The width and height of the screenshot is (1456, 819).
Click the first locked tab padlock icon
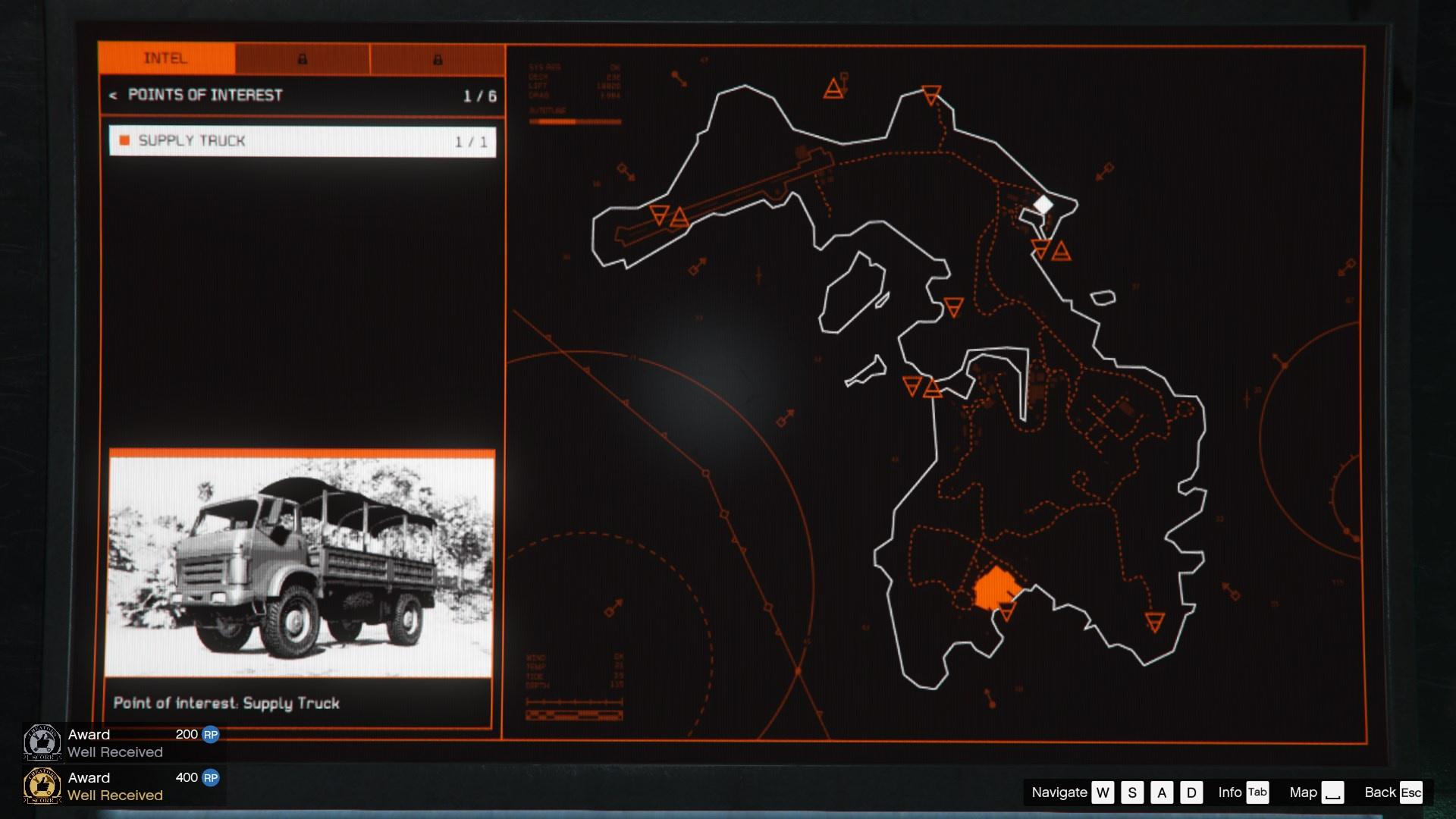[302, 59]
